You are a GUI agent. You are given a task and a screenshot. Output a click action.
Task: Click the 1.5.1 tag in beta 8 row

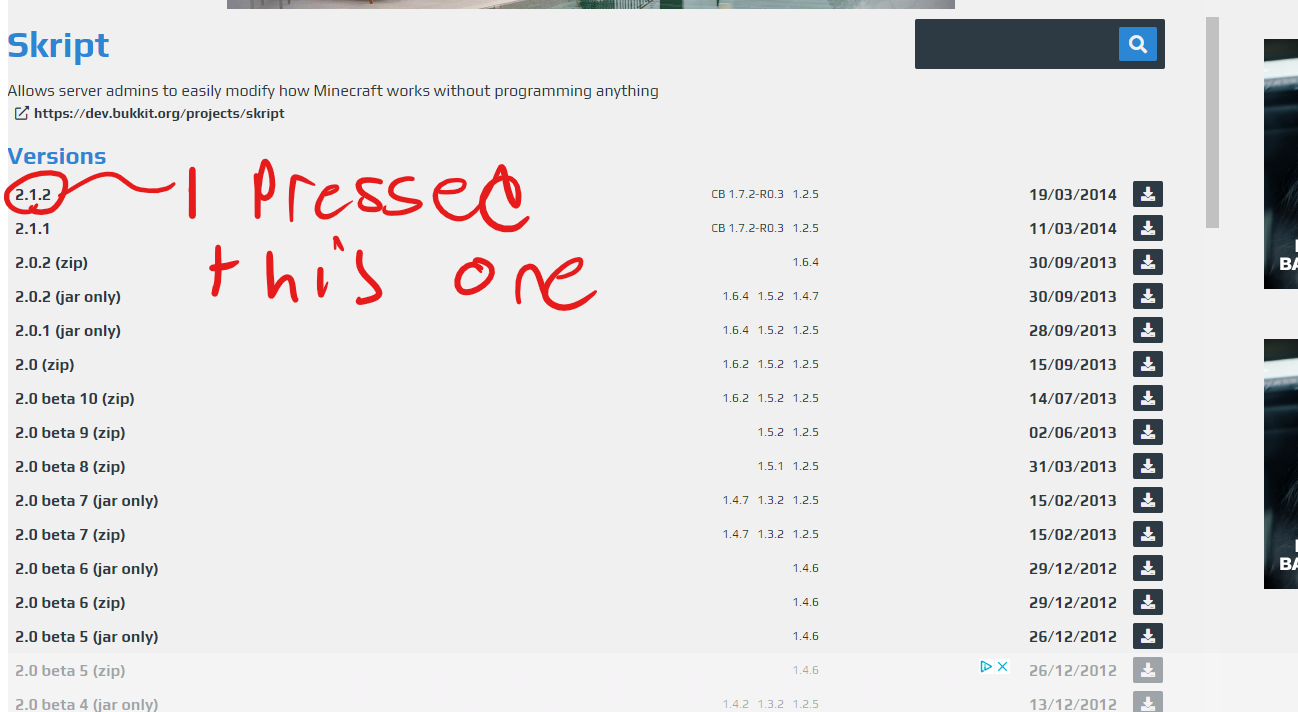click(770, 466)
